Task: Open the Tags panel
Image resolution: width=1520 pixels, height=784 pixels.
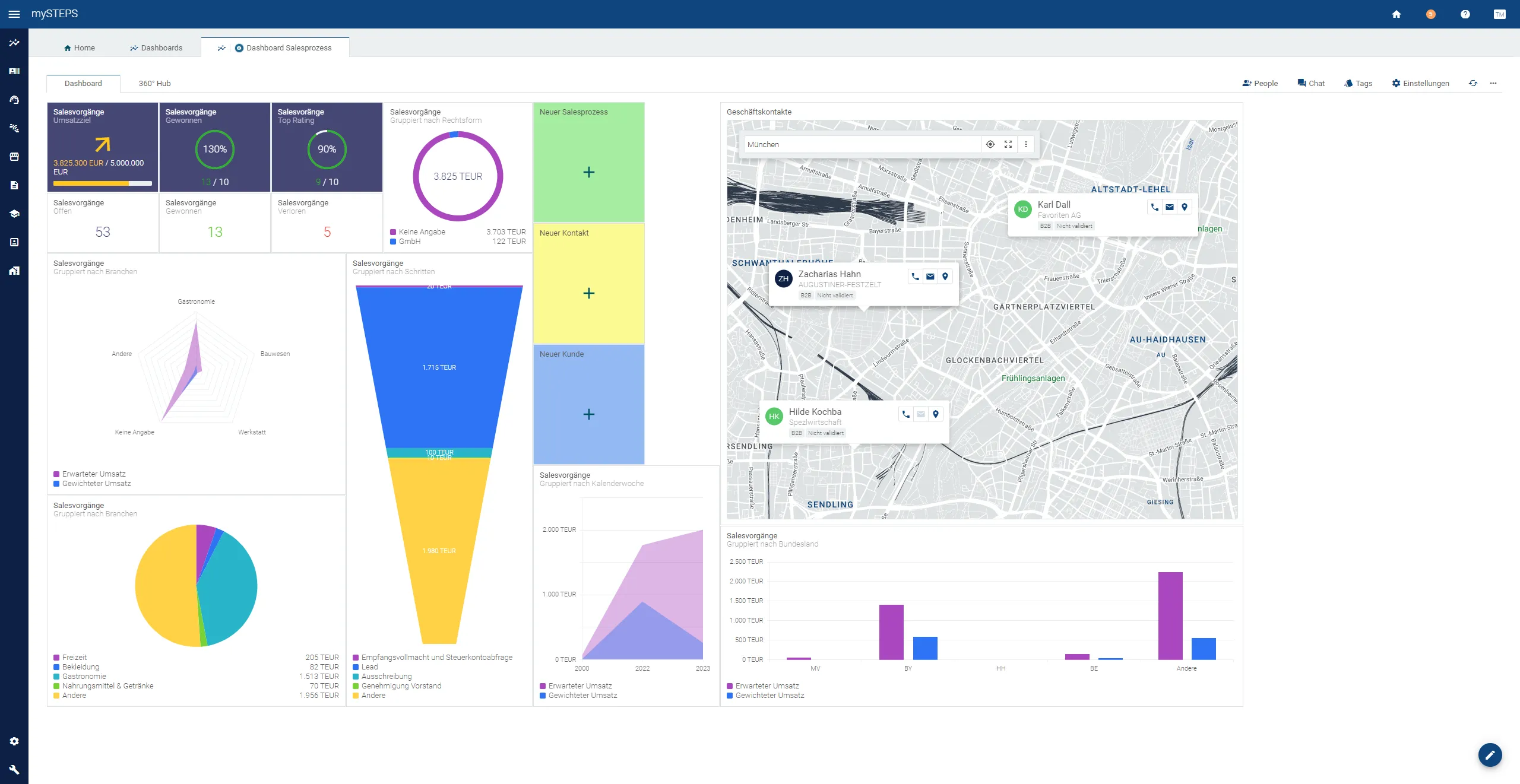Action: [1358, 83]
